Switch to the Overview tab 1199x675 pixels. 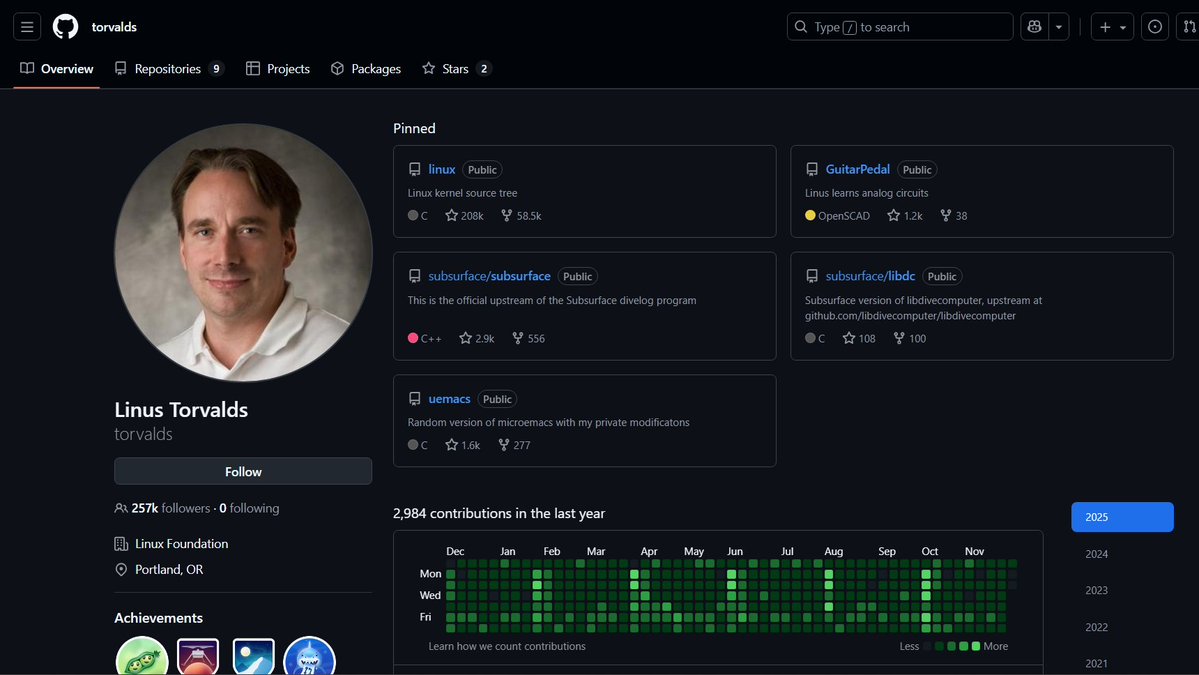[x=57, y=69]
